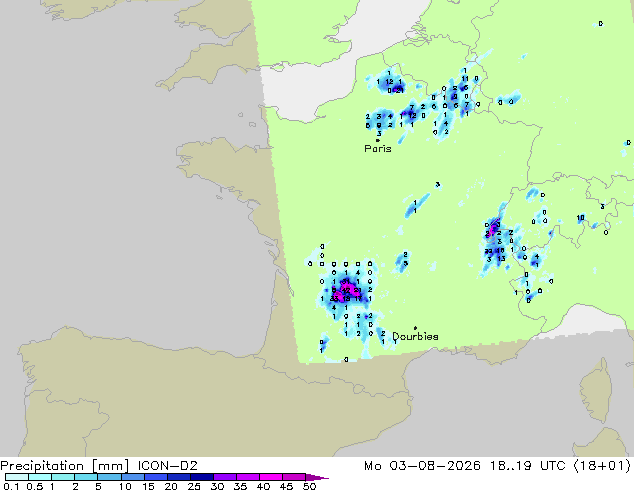The height and width of the screenshot is (490, 634).
Task: Select the Dourbies location dot marker
Action: tap(415, 328)
